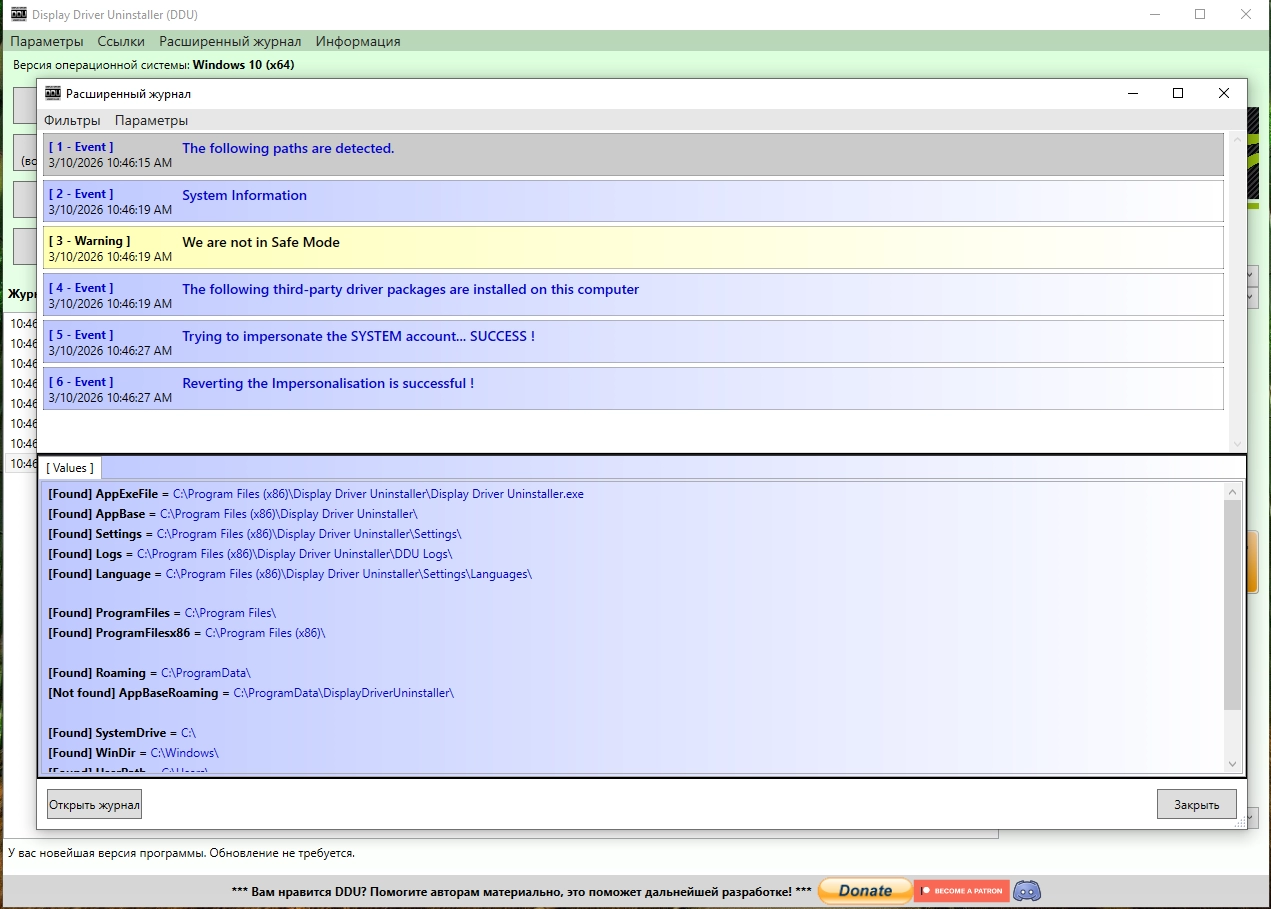1271x909 pixels.
Task: Click the yellow Donate button
Action: [x=865, y=890]
